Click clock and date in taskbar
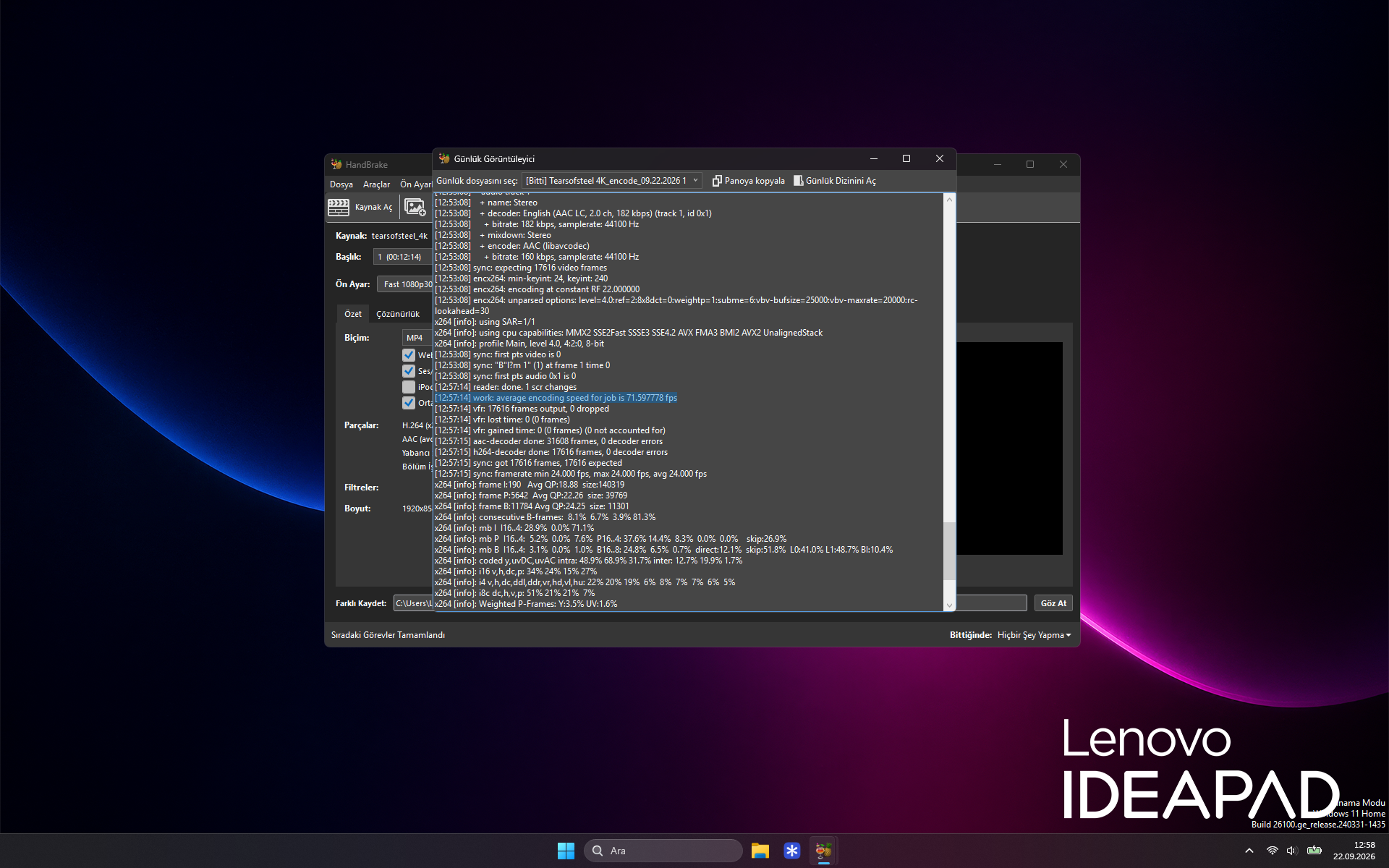Image resolution: width=1389 pixels, height=868 pixels. coord(1354,851)
